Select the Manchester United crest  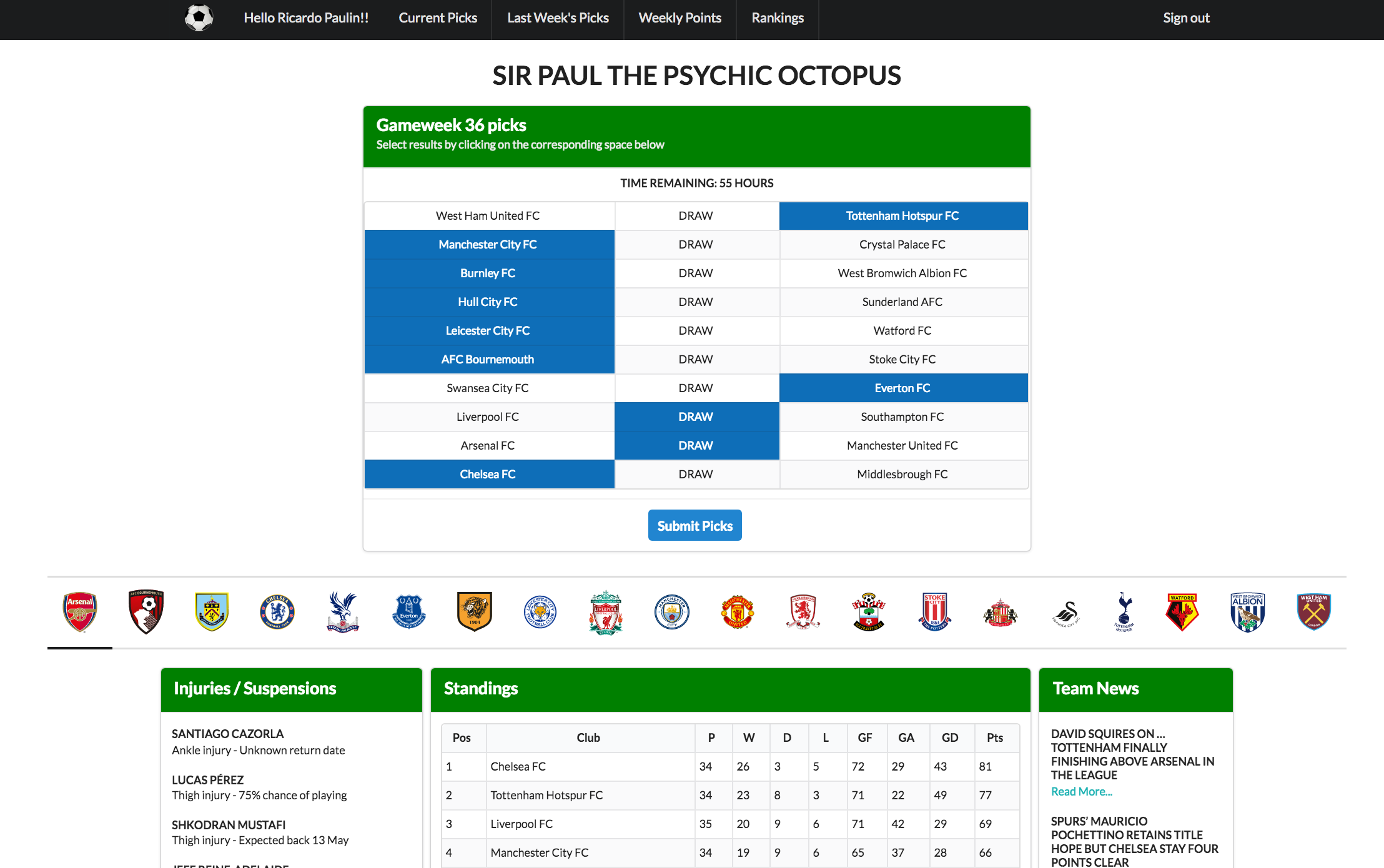(x=737, y=611)
